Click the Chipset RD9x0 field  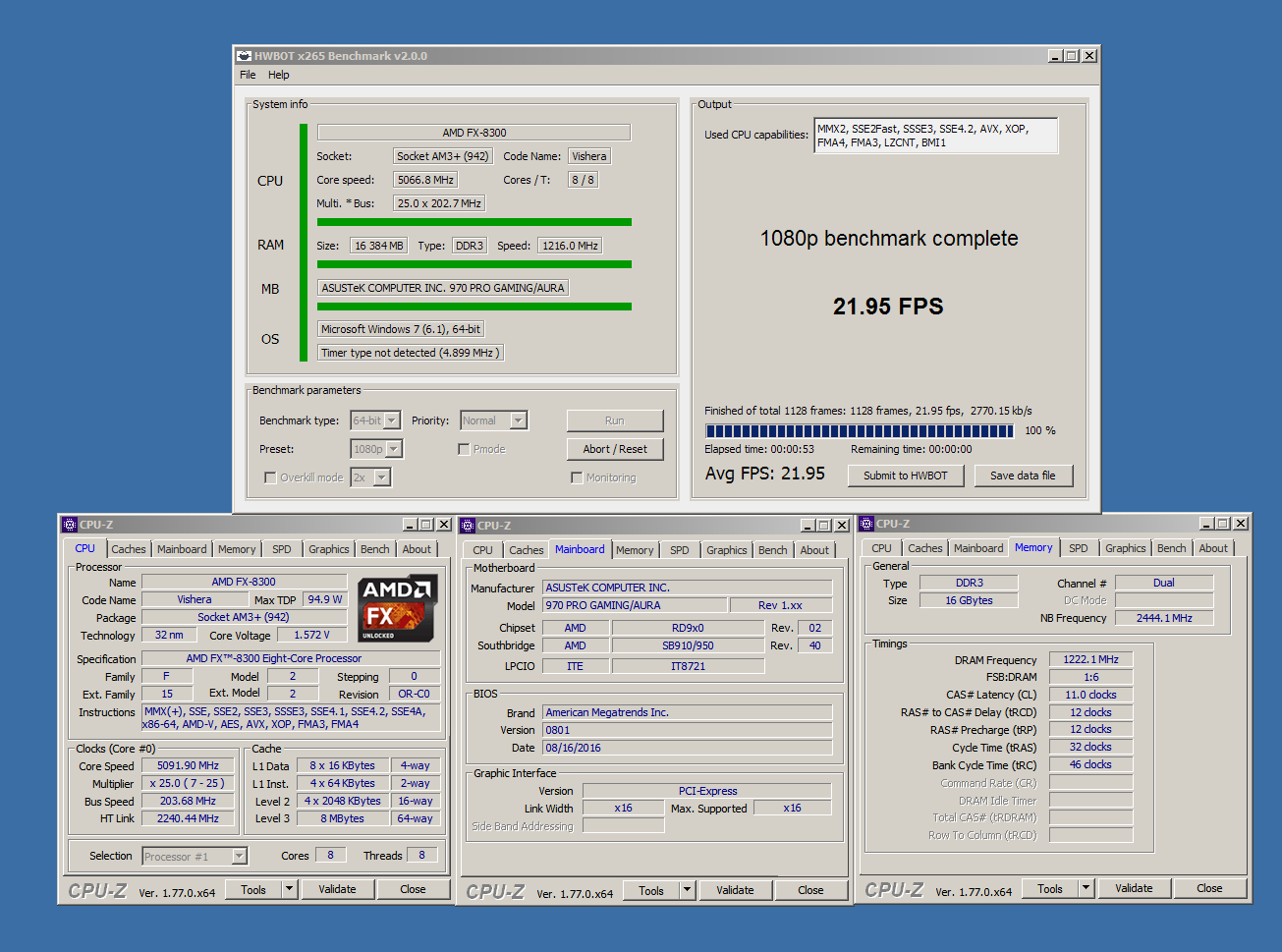pyautogui.click(x=688, y=628)
